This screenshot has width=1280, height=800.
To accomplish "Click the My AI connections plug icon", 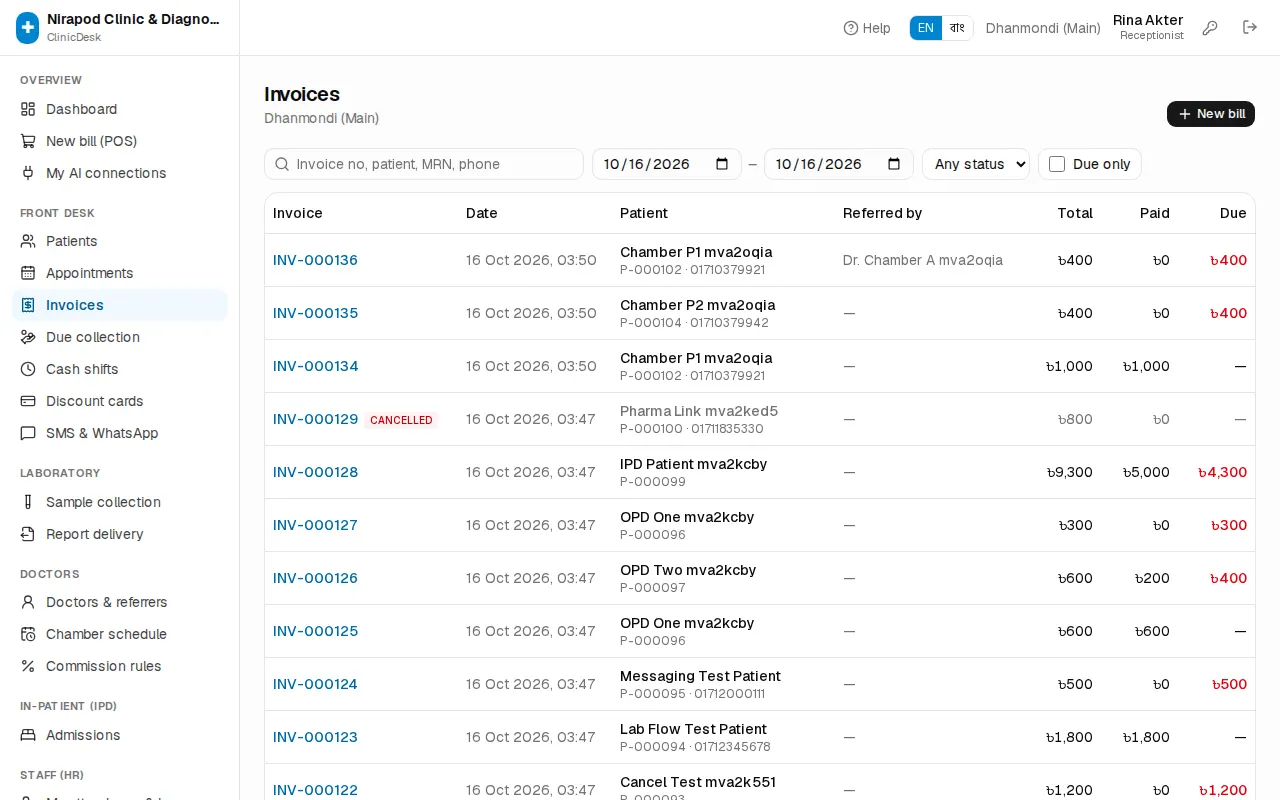I will 28,173.
